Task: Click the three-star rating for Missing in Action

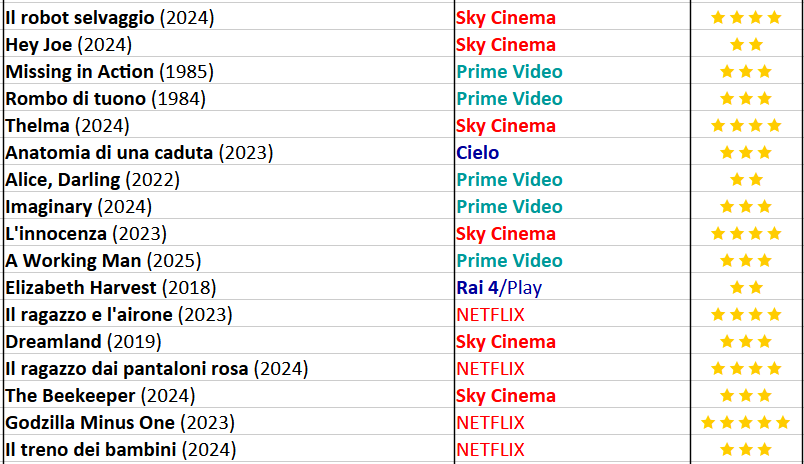Action: coord(746,71)
